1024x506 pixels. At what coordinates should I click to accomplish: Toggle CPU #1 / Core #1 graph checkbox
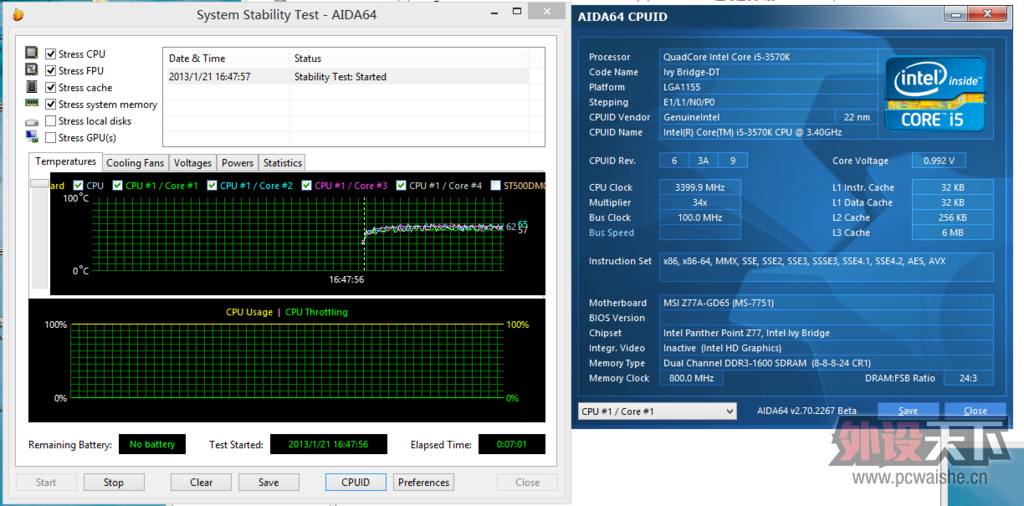click(x=118, y=185)
